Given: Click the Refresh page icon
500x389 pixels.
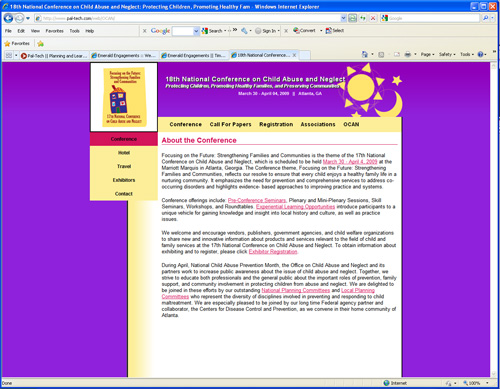Looking at the screenshot, I should coord(363,18).
